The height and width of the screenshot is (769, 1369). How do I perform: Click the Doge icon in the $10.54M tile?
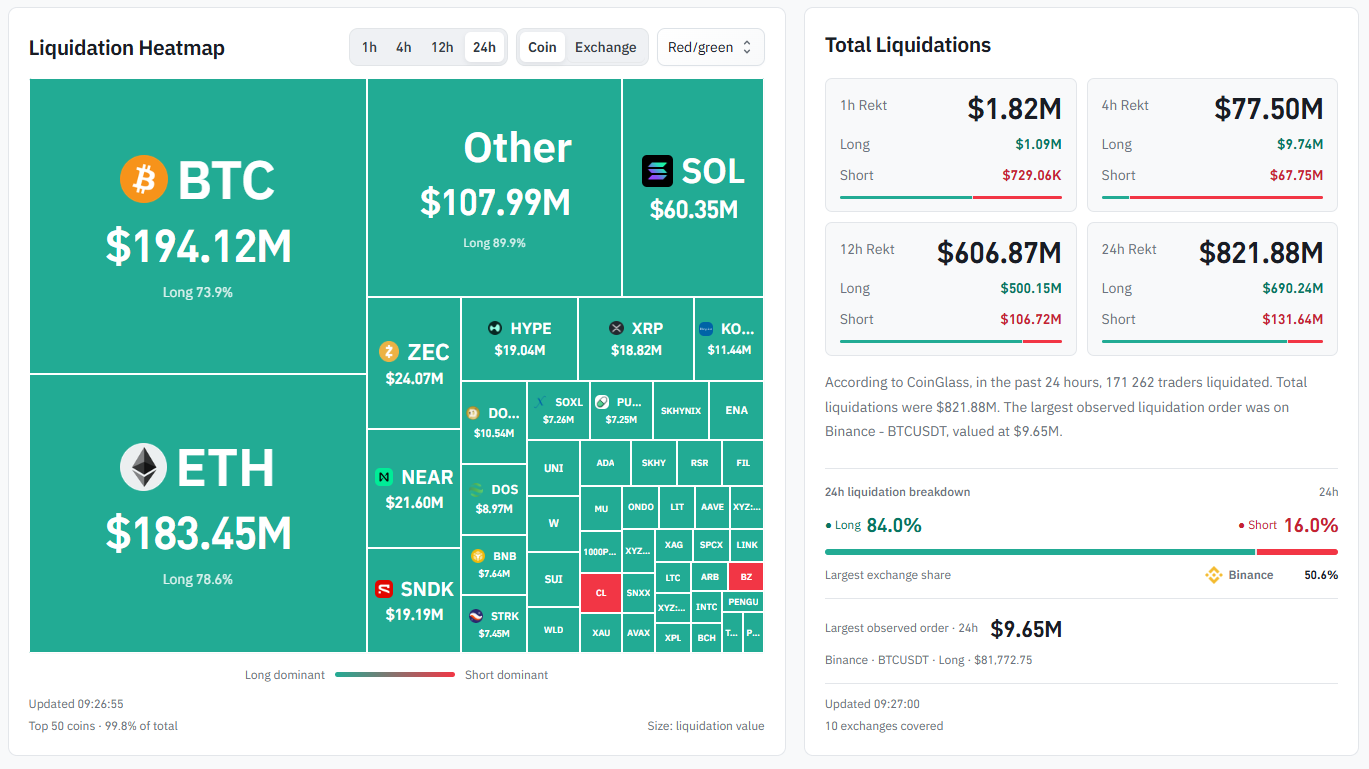(472, 413)
